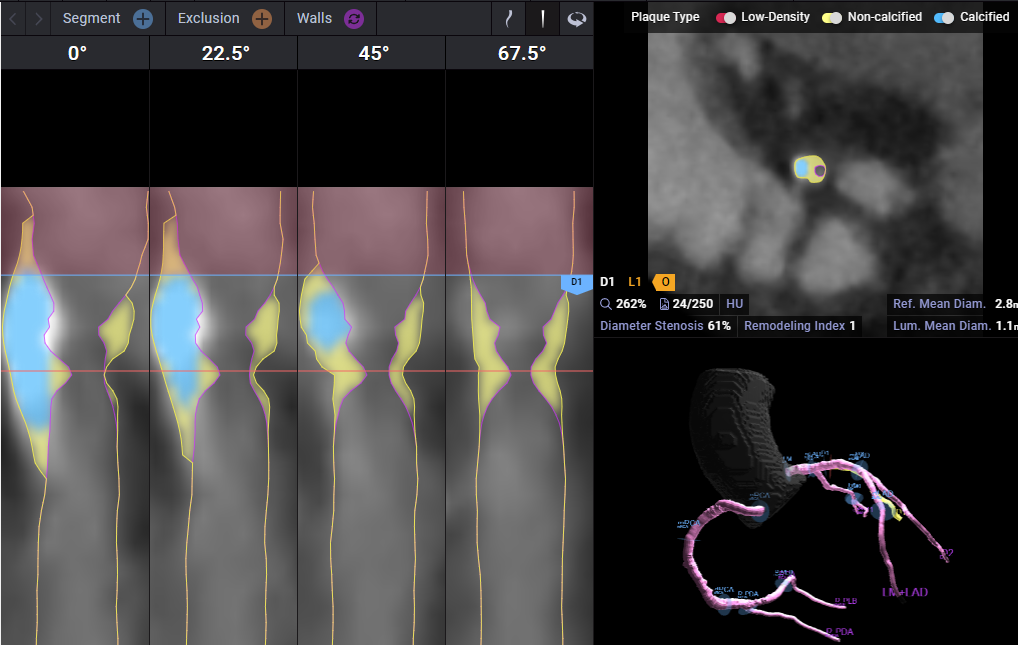Image resolution: width=1018 pixels, height=645 pixels.
Task: Select the 67.5° view header
Action: (520, 53)
